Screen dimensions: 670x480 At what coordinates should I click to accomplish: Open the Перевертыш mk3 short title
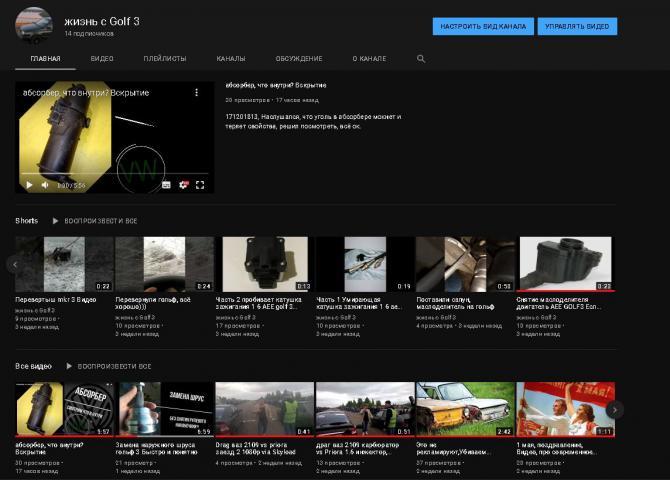click(x=56, y=300)
